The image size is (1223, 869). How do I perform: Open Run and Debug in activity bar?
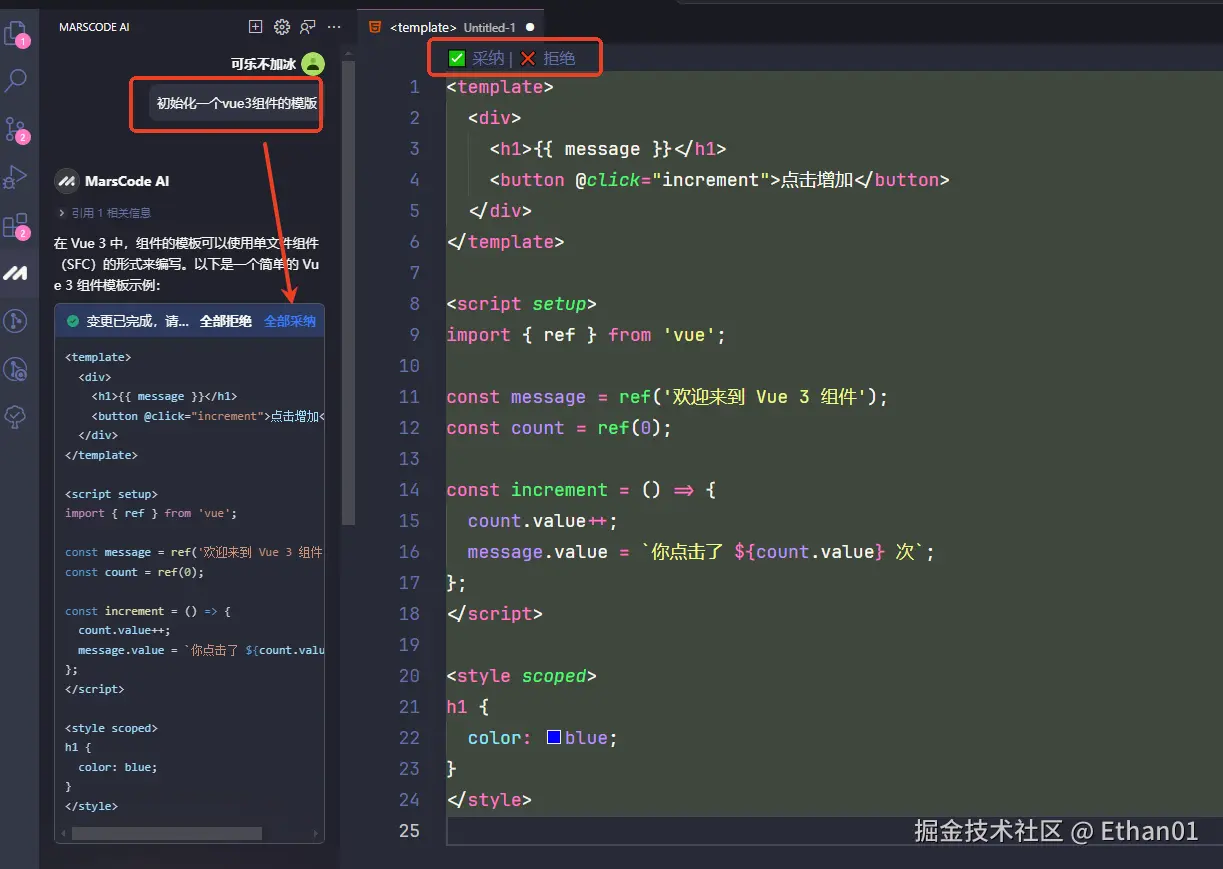click(18, 178)
